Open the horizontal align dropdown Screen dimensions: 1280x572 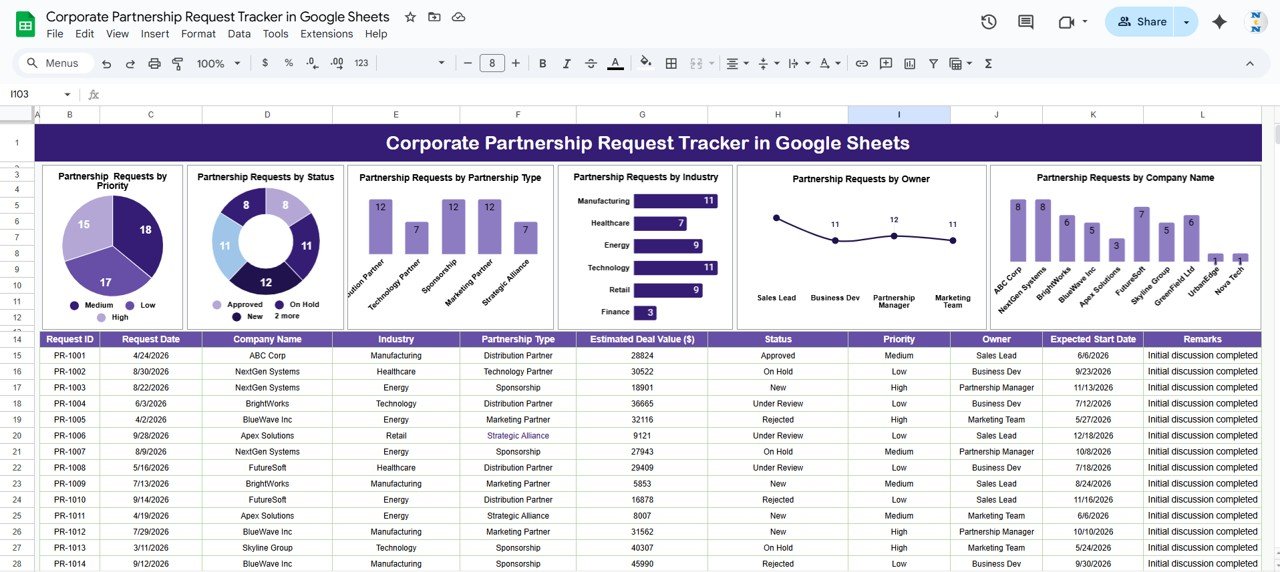pyautogui.click(x=736, y=63)
